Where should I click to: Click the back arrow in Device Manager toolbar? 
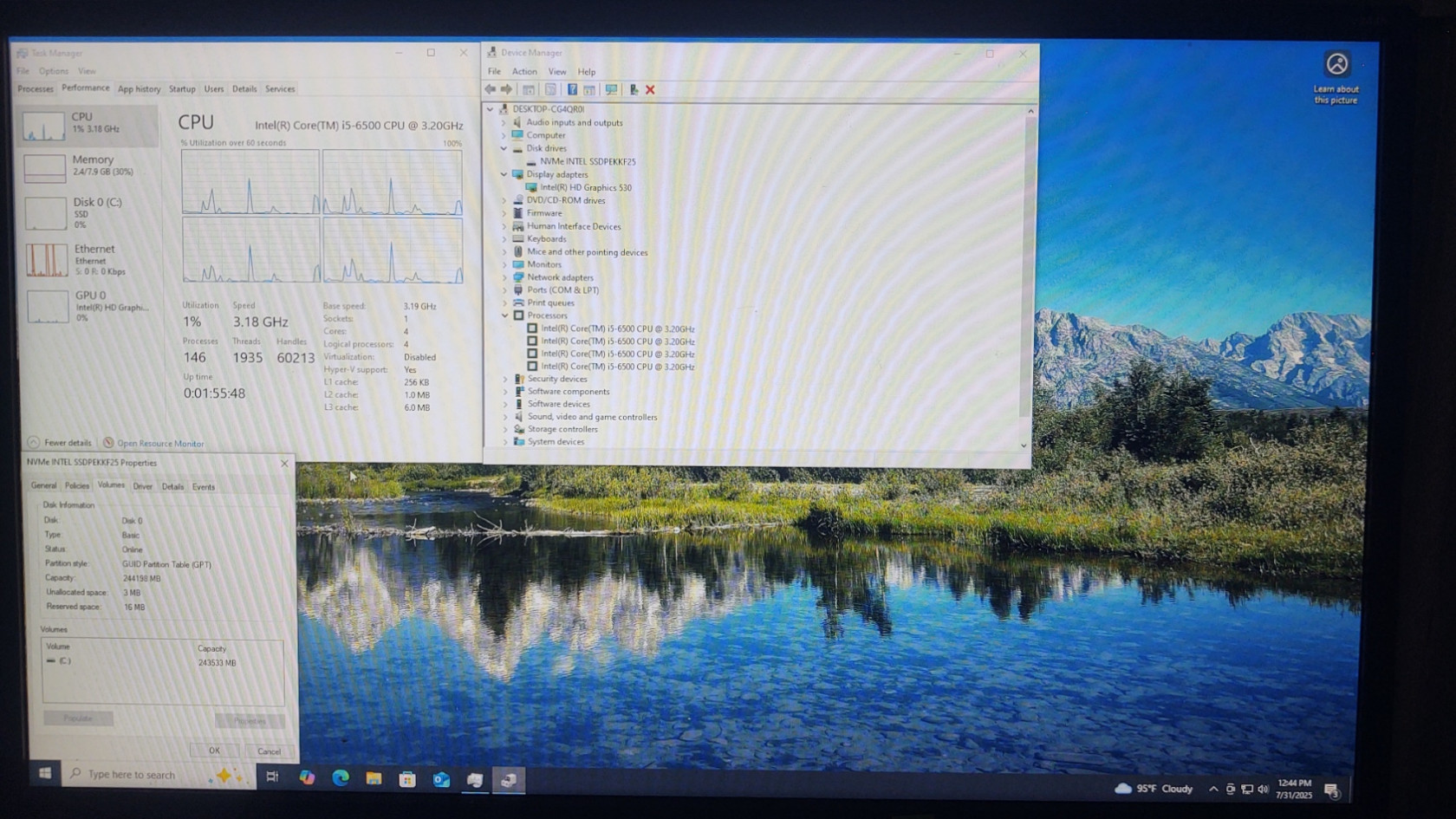pos(491,89)
